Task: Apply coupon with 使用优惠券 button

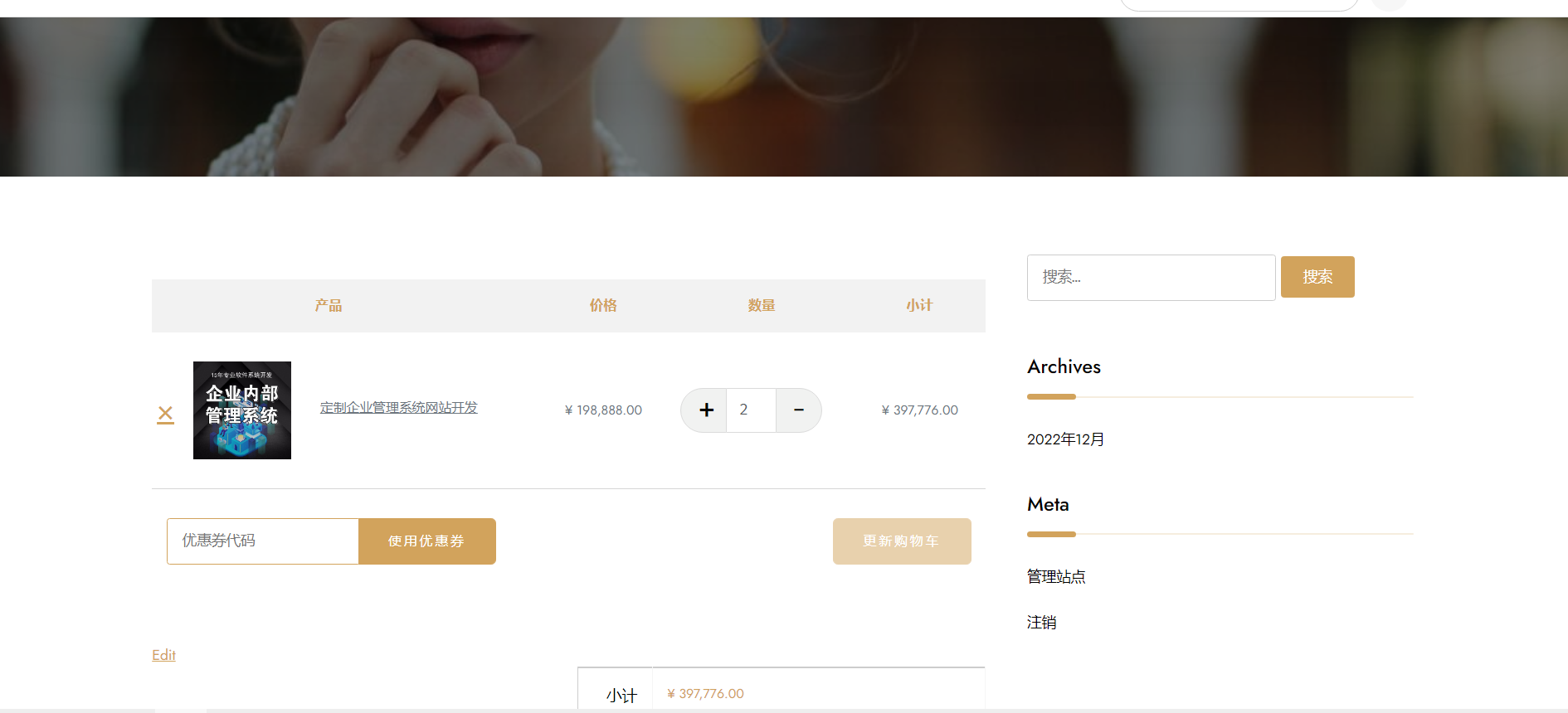Action: click(426, 541)
